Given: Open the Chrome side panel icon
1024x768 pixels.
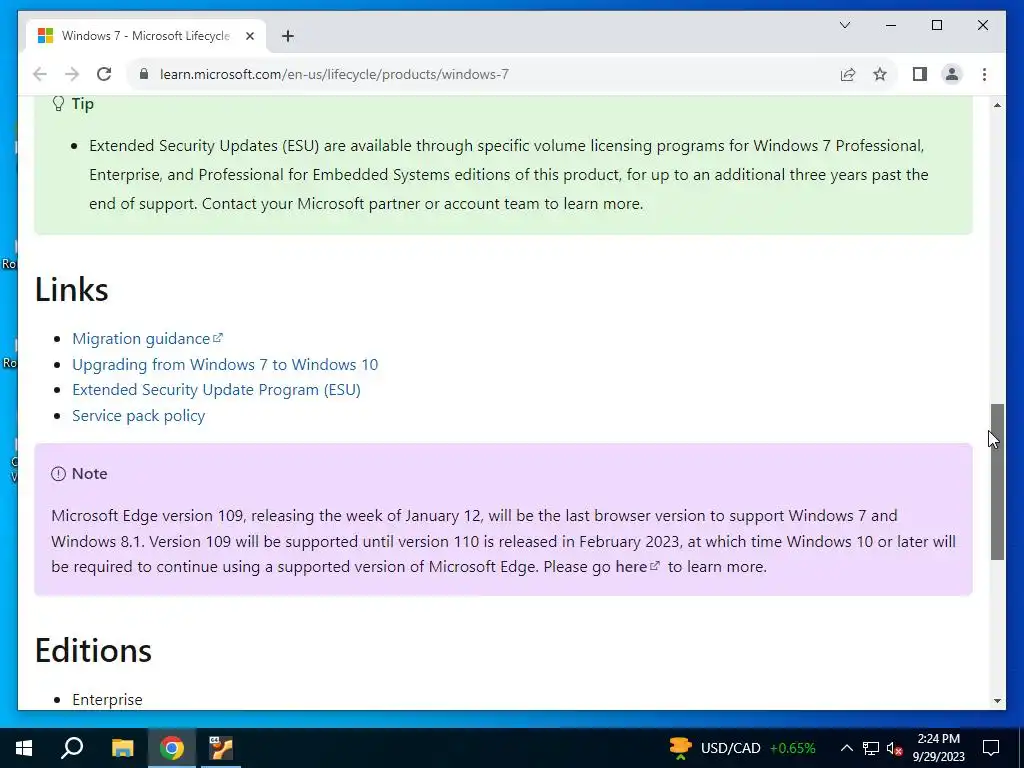Looking at the screenshot, I should click(x=920, y=74).
